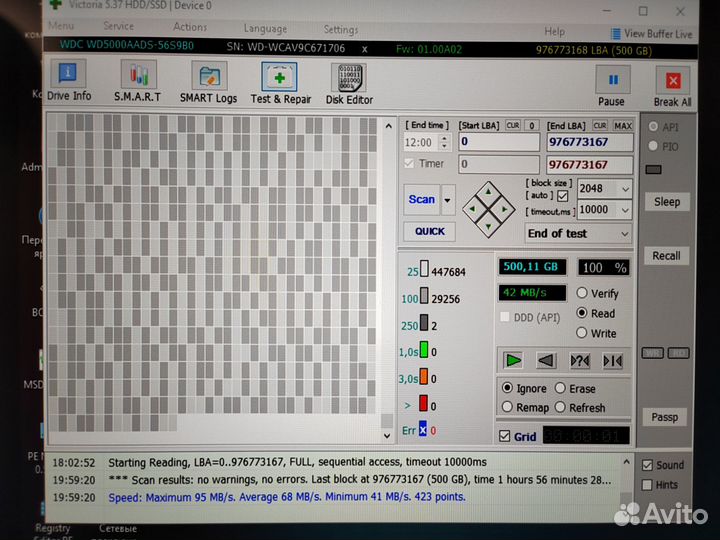
Task: Toggle the Grid checkbox
Action: 504,436
